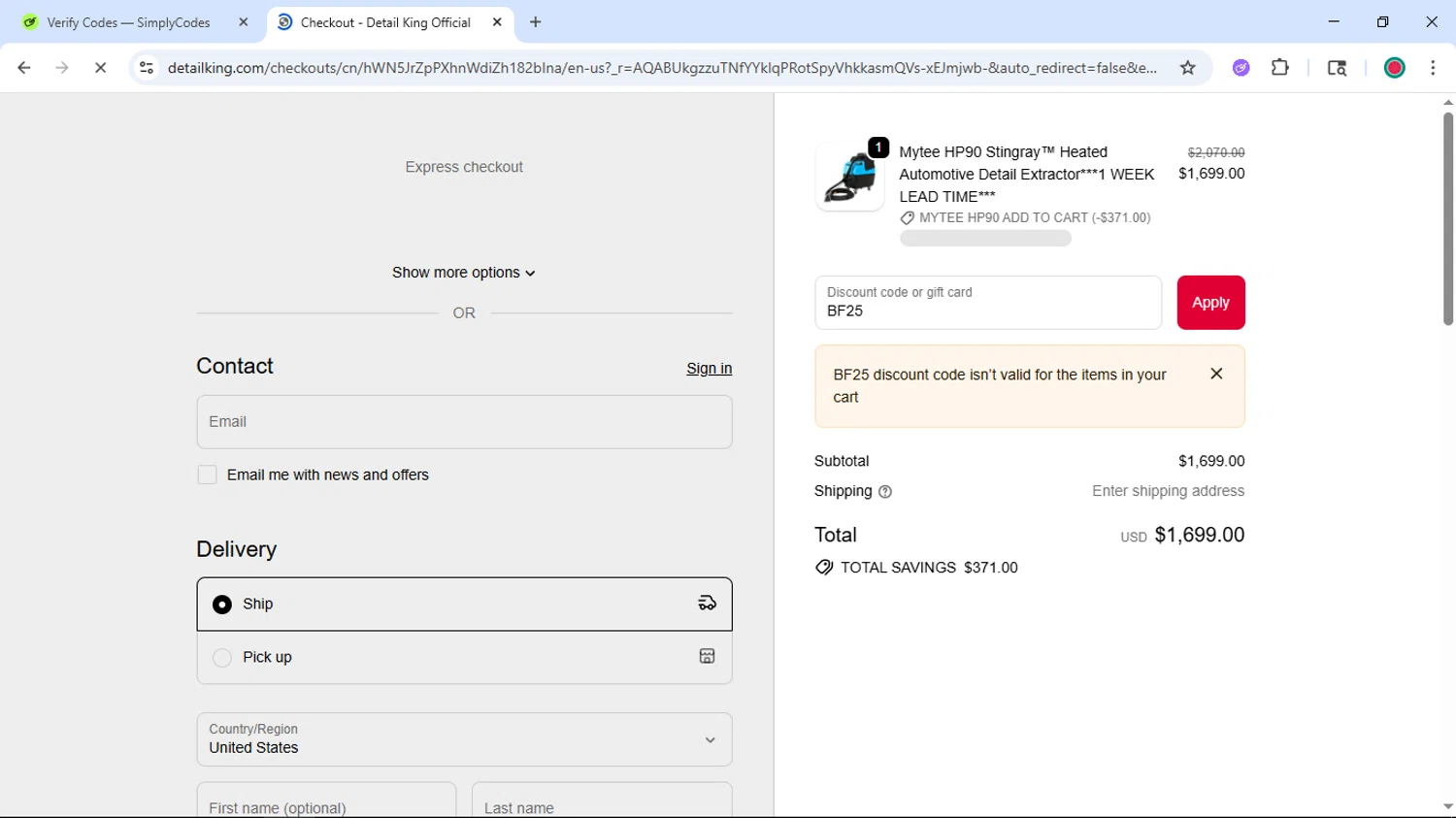Open the Extensions puzzle icon
The height and width of the screenshot is (818, 1456).
[1280, 68]
